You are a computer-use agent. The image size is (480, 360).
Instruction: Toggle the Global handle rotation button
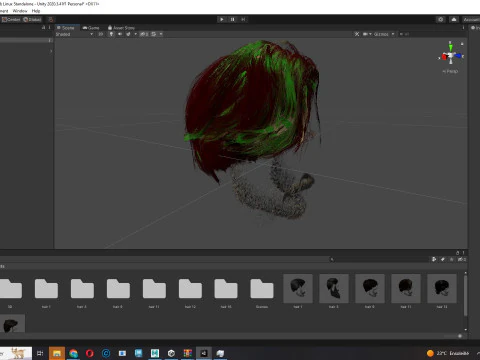click(x=32, y=19)
